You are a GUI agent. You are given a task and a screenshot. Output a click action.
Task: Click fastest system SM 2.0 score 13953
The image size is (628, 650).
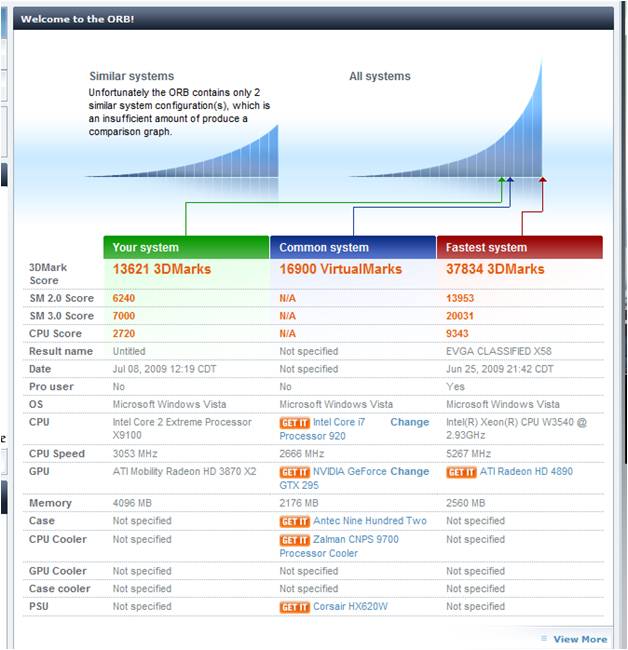pyautogui.click(x=460, y=298)
